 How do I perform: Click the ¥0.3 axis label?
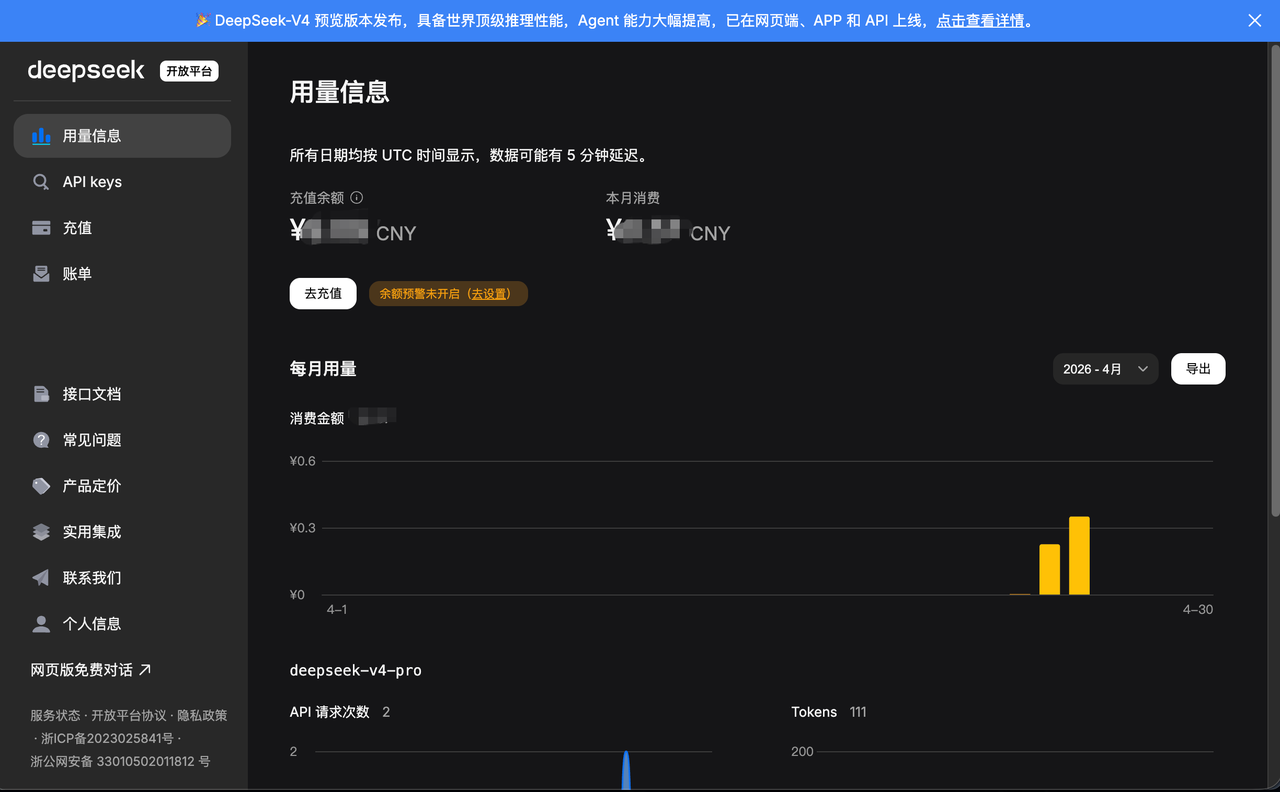303,528
